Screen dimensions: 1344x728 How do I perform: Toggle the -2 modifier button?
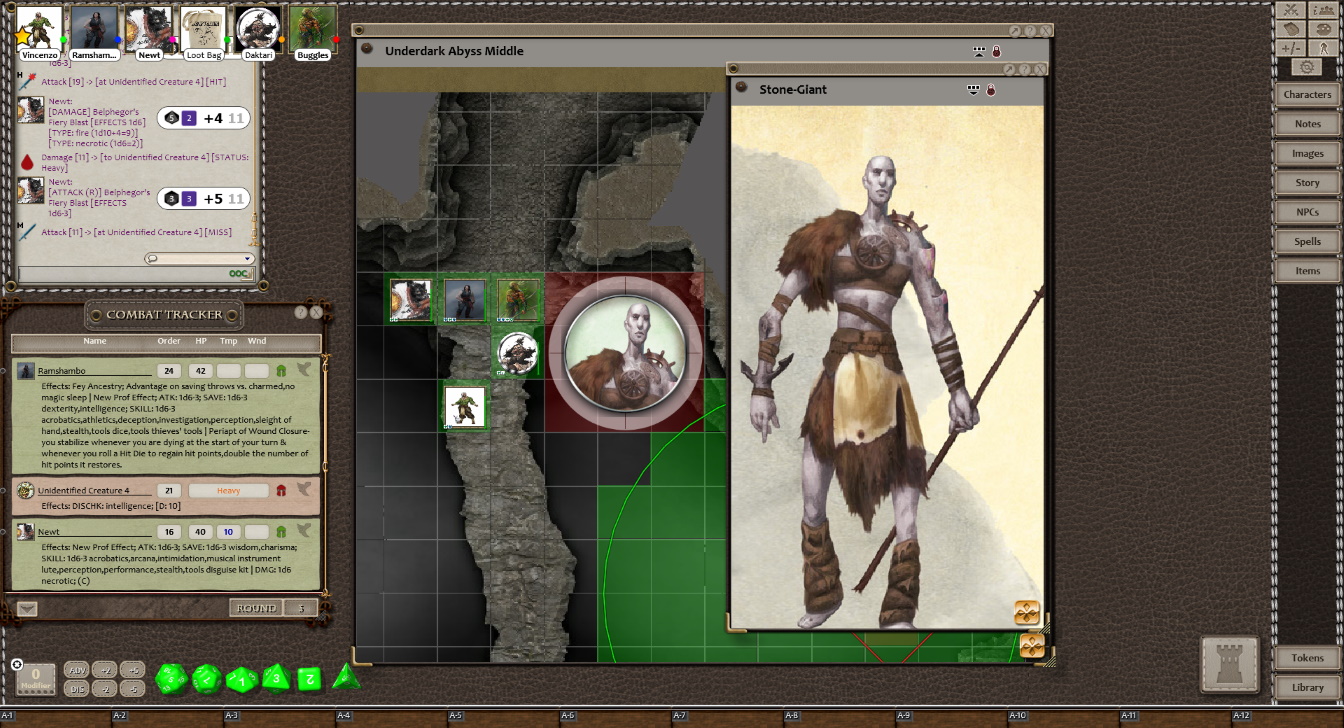coord(105,688)
